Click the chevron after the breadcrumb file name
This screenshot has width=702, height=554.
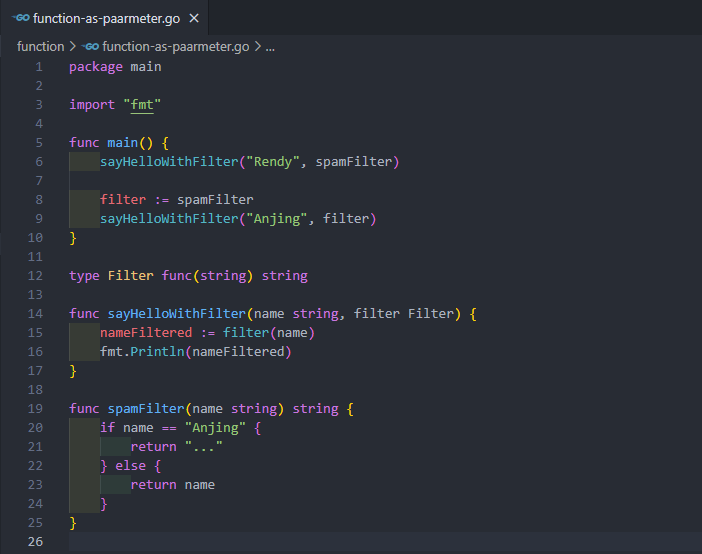257,47
